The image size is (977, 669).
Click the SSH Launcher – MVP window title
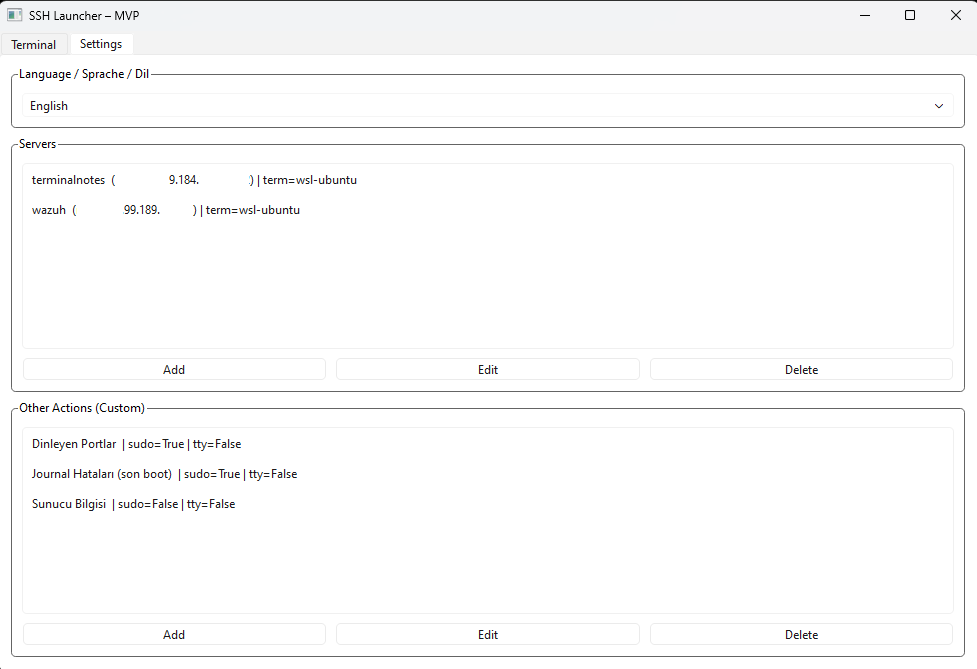(84, 15)
